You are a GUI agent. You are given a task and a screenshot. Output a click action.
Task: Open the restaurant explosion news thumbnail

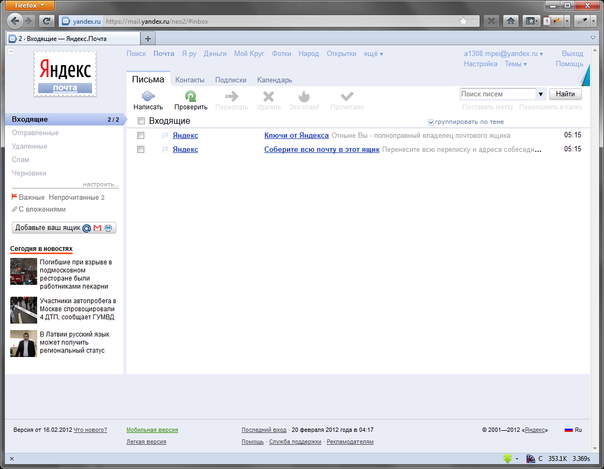(x=23, y=271)
